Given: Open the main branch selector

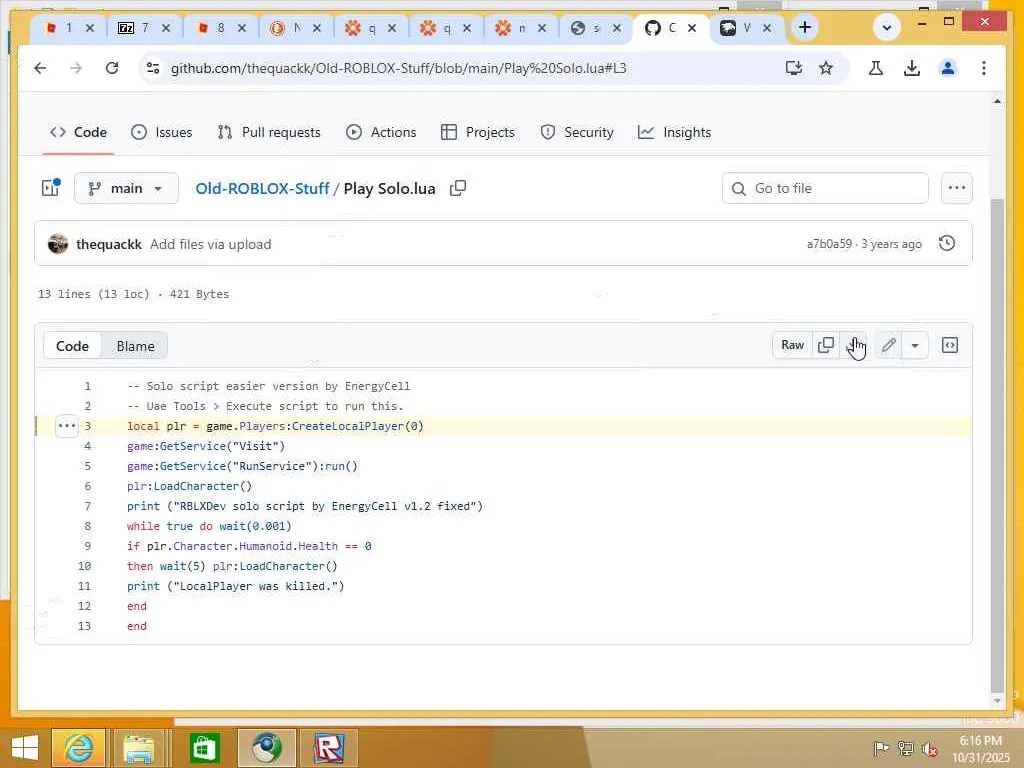Looking at the screenshot, I should (x=126, y=188).
